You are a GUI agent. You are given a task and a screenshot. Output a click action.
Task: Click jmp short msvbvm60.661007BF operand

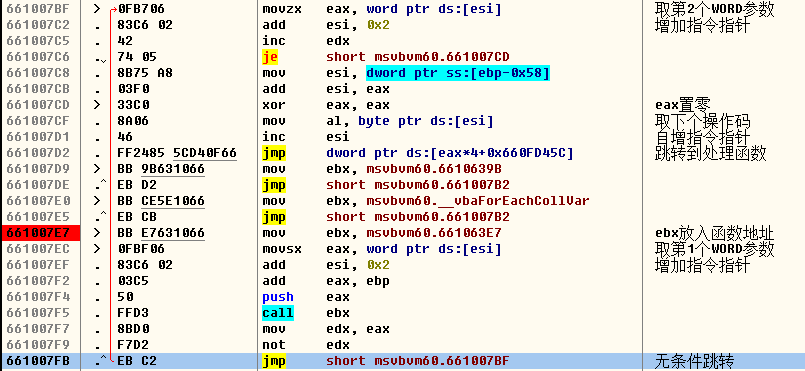418,361
